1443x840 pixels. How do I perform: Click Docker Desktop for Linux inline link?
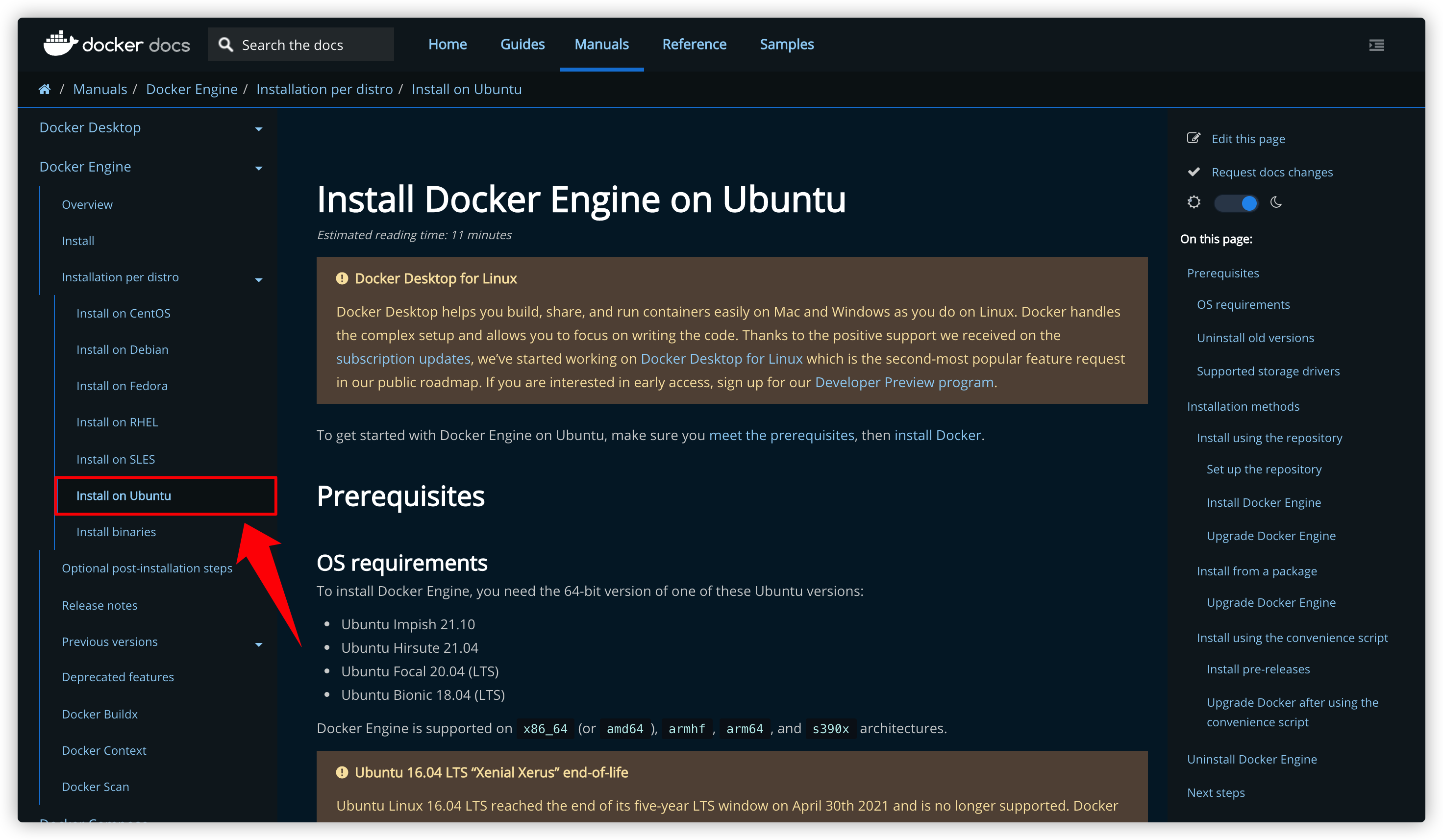pyautogui.click(x=721, y=359)
